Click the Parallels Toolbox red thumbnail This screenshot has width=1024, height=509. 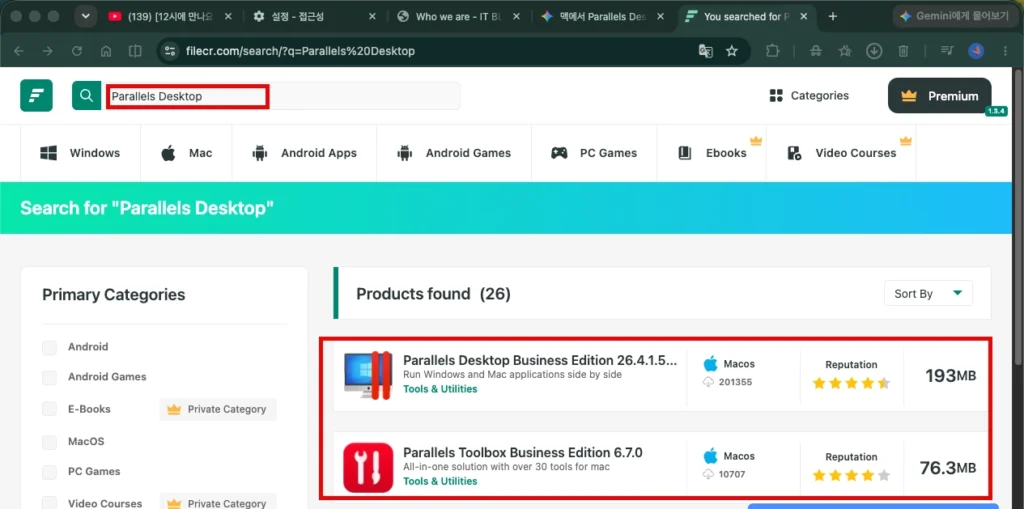click(368, 467)
